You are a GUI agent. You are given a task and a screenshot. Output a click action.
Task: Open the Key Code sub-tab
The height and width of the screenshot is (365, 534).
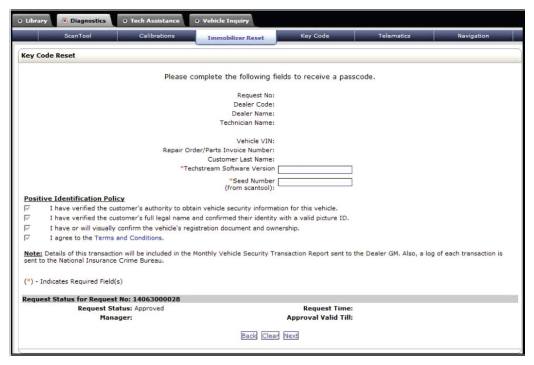[x=315, y=36]
